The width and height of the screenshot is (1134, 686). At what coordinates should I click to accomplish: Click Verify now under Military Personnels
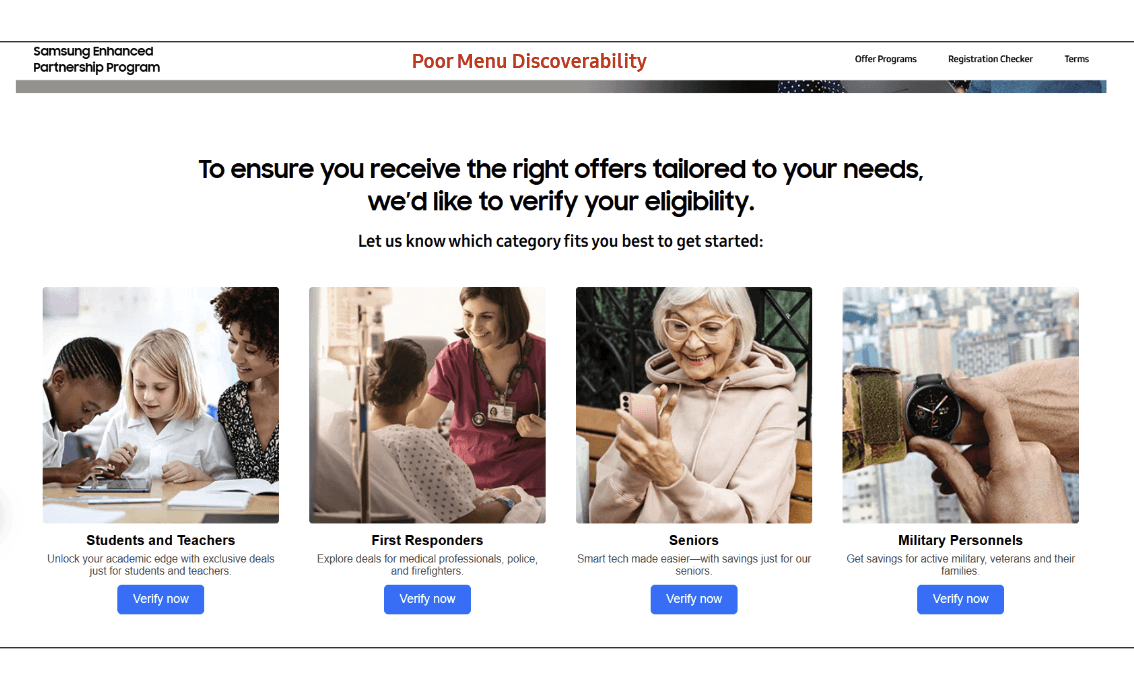[x=960, y=599]
